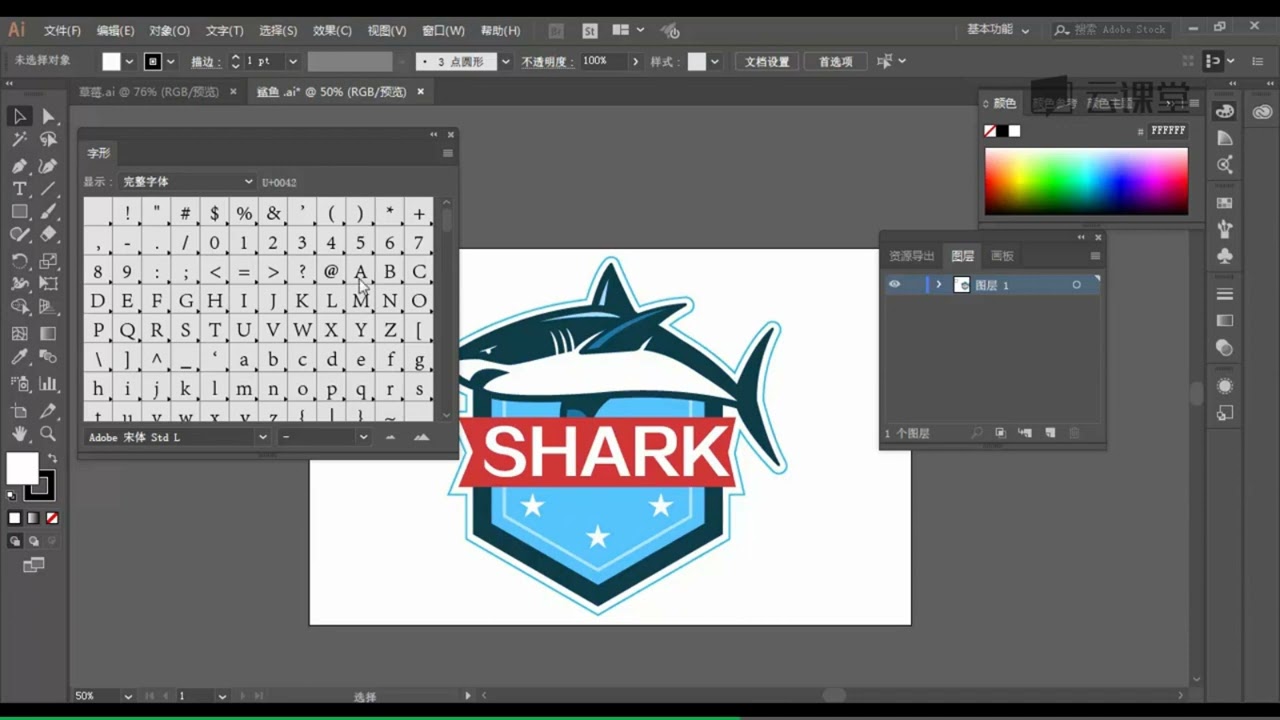Select the Direct Selection tool
This screenshot has height=720, width=1280.
click(x=48, y=116)
